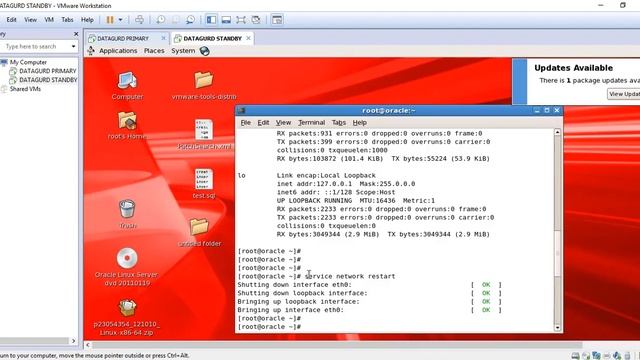Click the Unity mode toolbar icon
This screenshot has height=360, width=640.
click(x=256, y=20)
